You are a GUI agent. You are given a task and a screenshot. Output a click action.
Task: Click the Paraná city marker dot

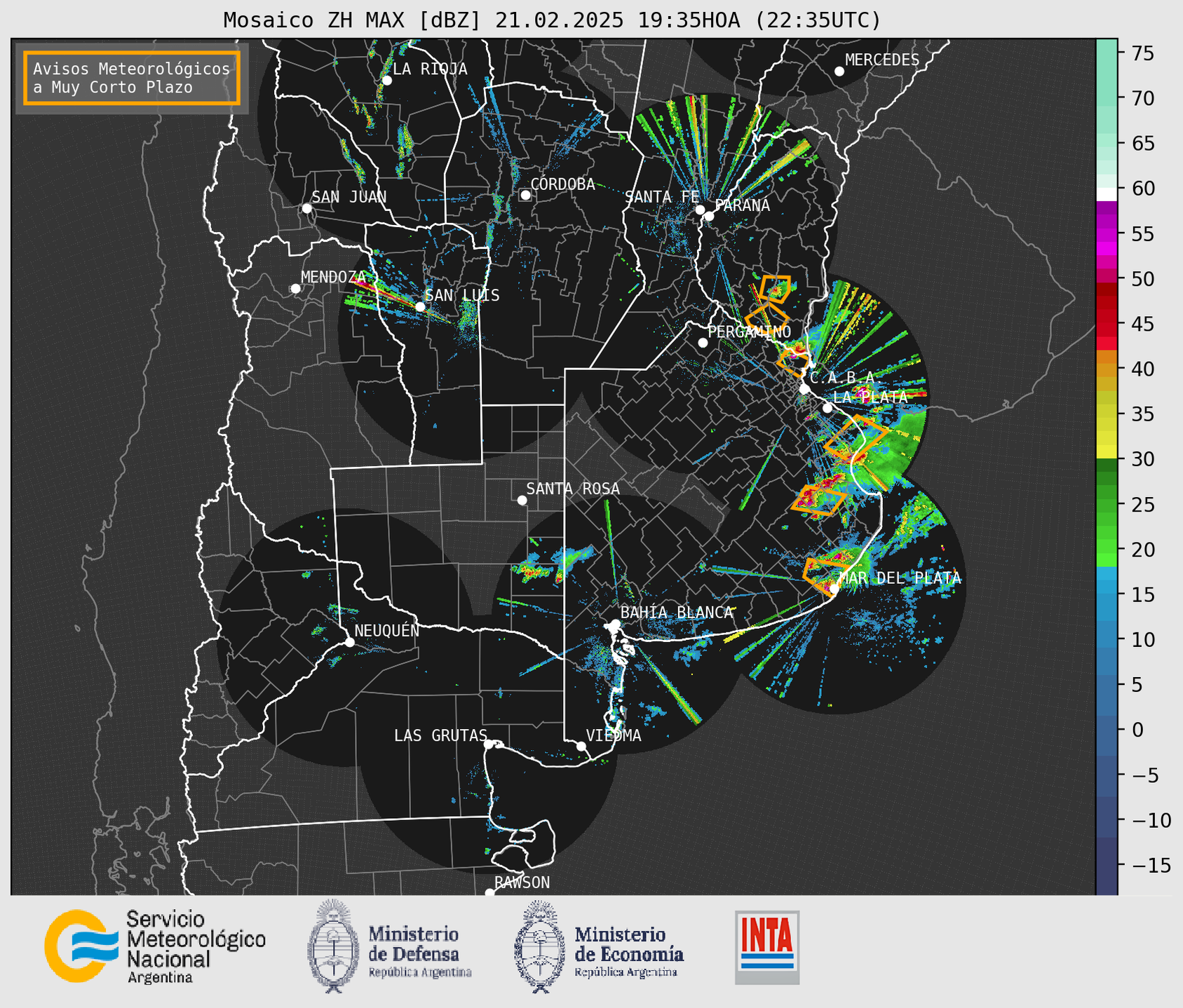pyautogui.click(x=709, y=216)
